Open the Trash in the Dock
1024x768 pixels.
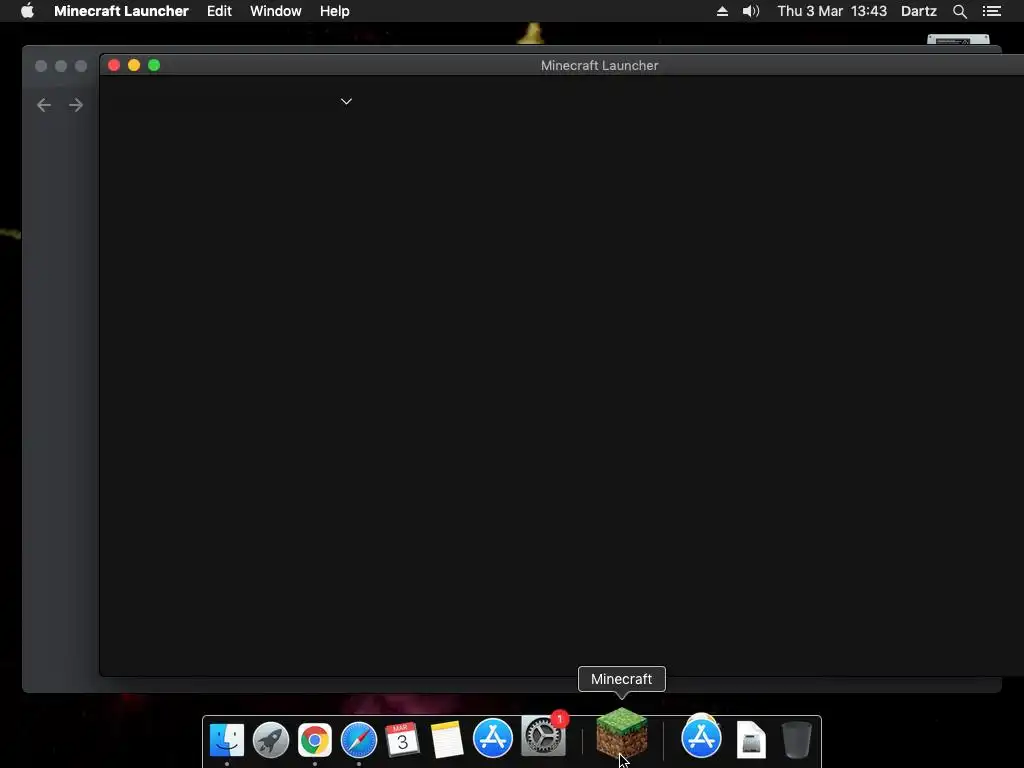[x=797, y=740]
